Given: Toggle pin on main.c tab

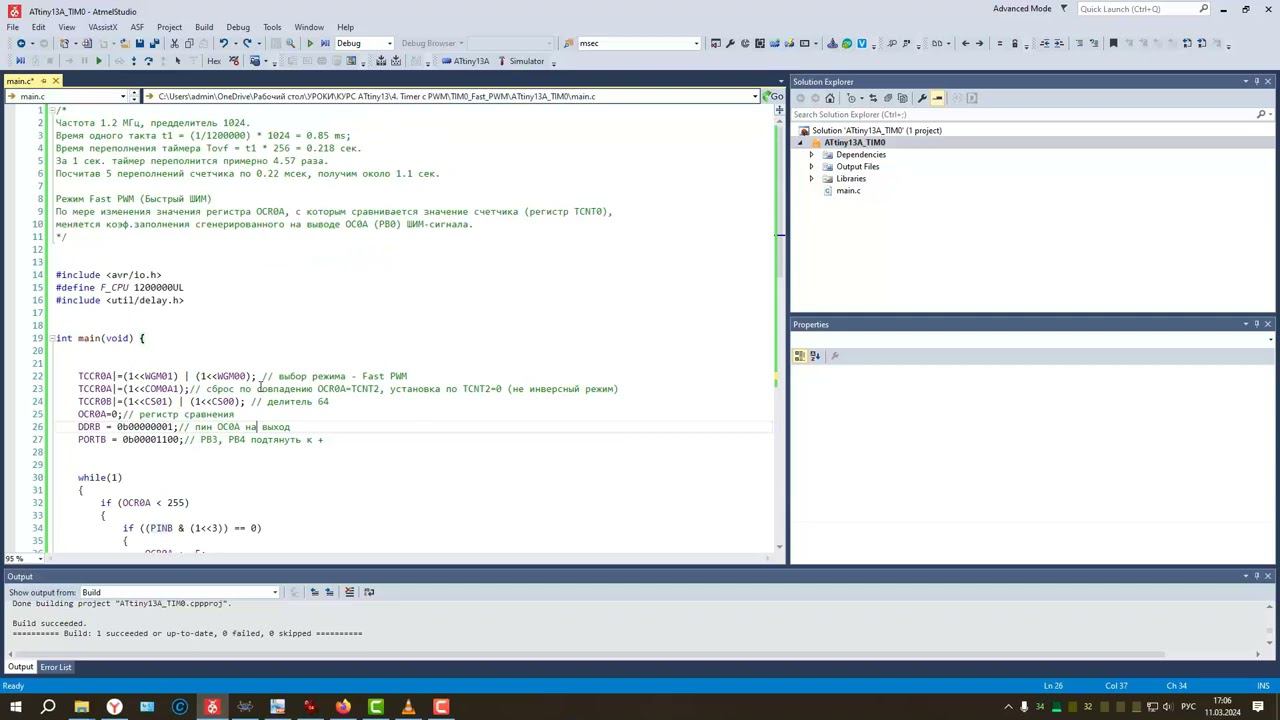Looking at the screenshot, I should click(x=43, y=81).
